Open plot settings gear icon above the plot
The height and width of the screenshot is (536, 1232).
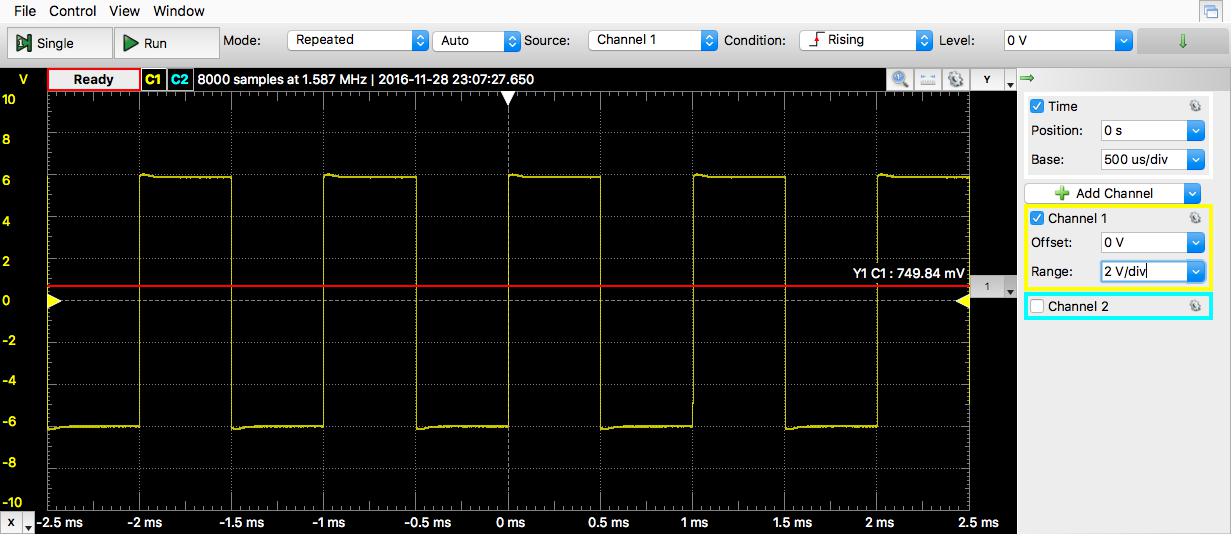click(956, 79)
